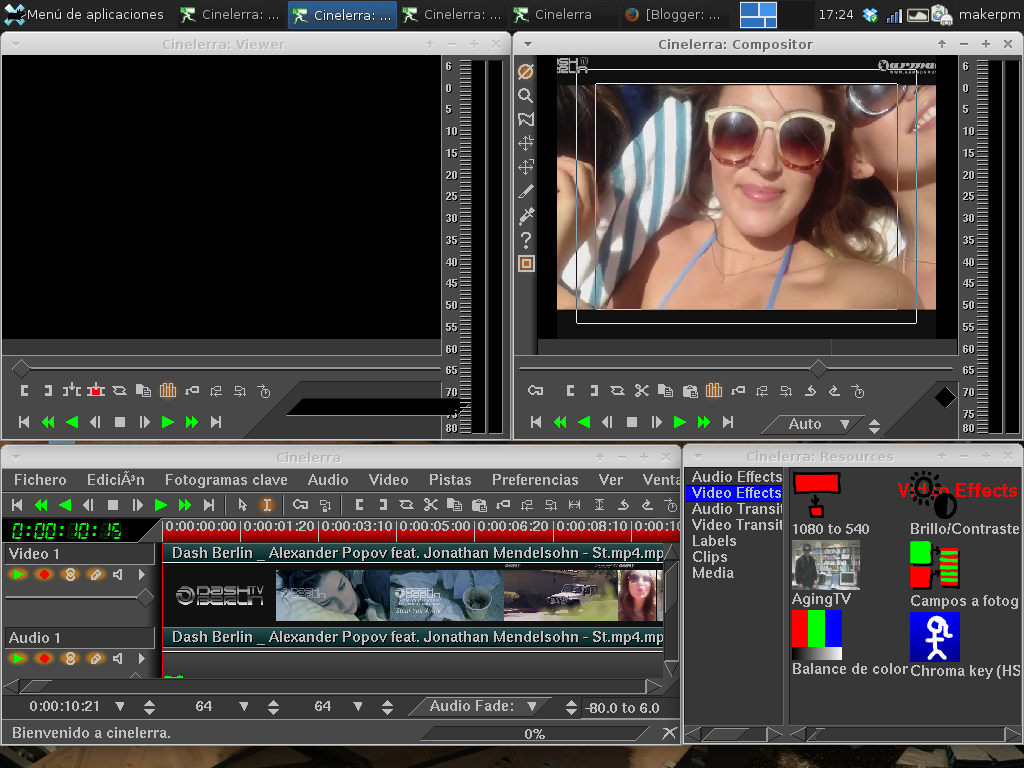
Task: Toggle arm track record on Audio 1
Action: point(44,658)
